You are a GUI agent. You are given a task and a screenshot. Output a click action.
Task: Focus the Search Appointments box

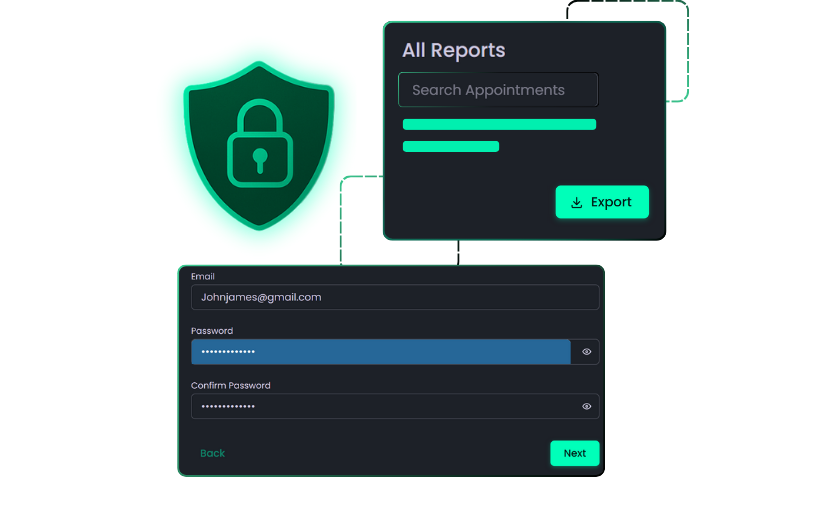(498, 90)
